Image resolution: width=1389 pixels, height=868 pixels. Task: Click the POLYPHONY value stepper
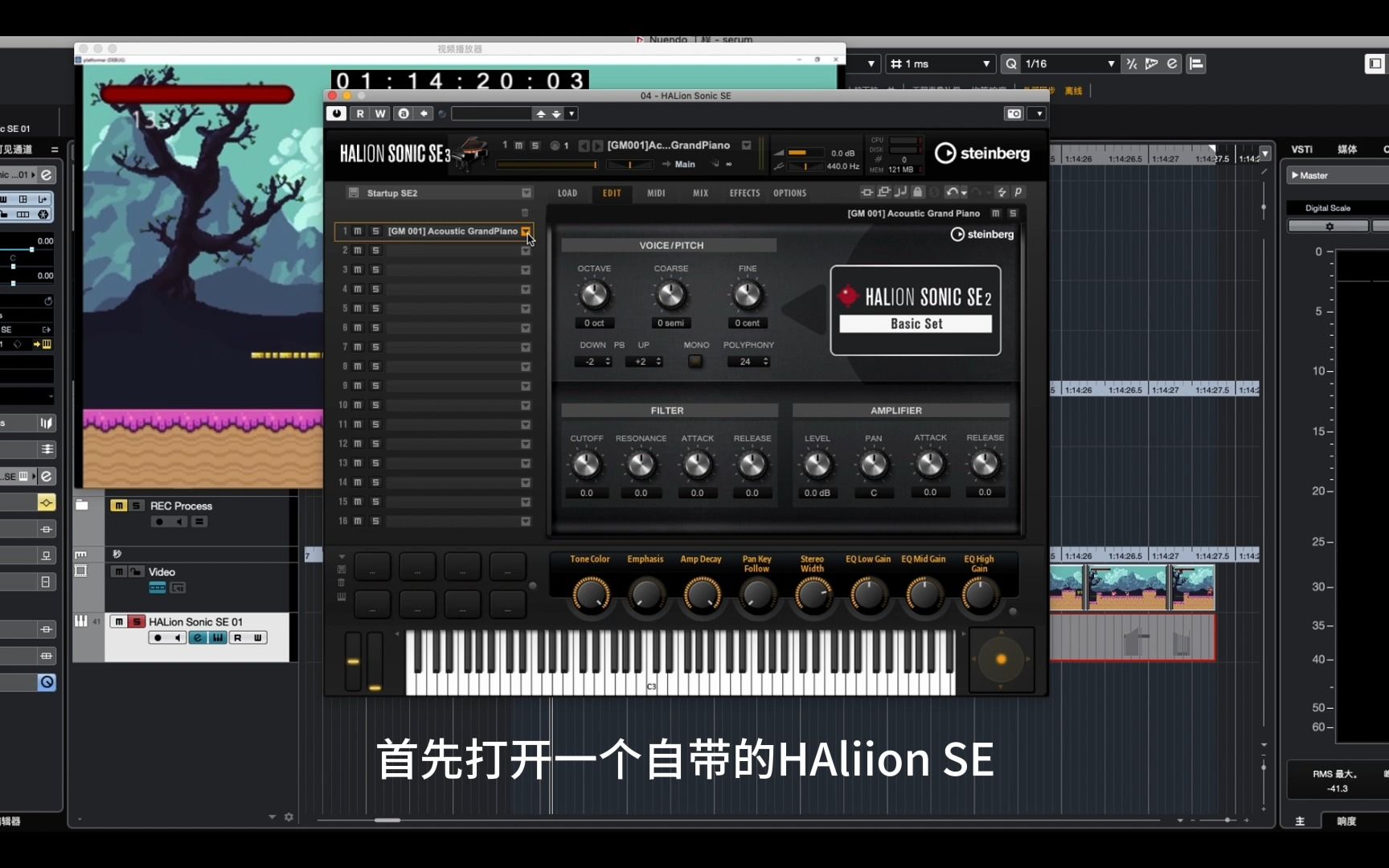click(748, 362)
